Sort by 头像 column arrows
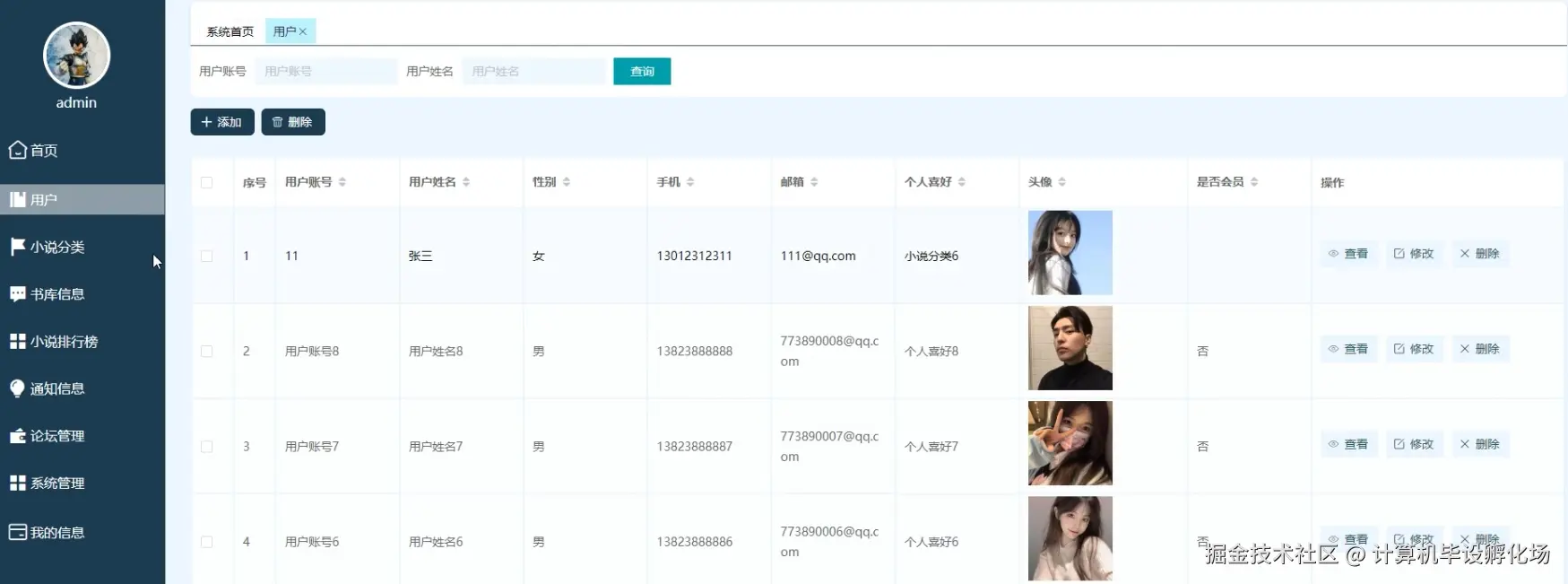 (1062, 182)
